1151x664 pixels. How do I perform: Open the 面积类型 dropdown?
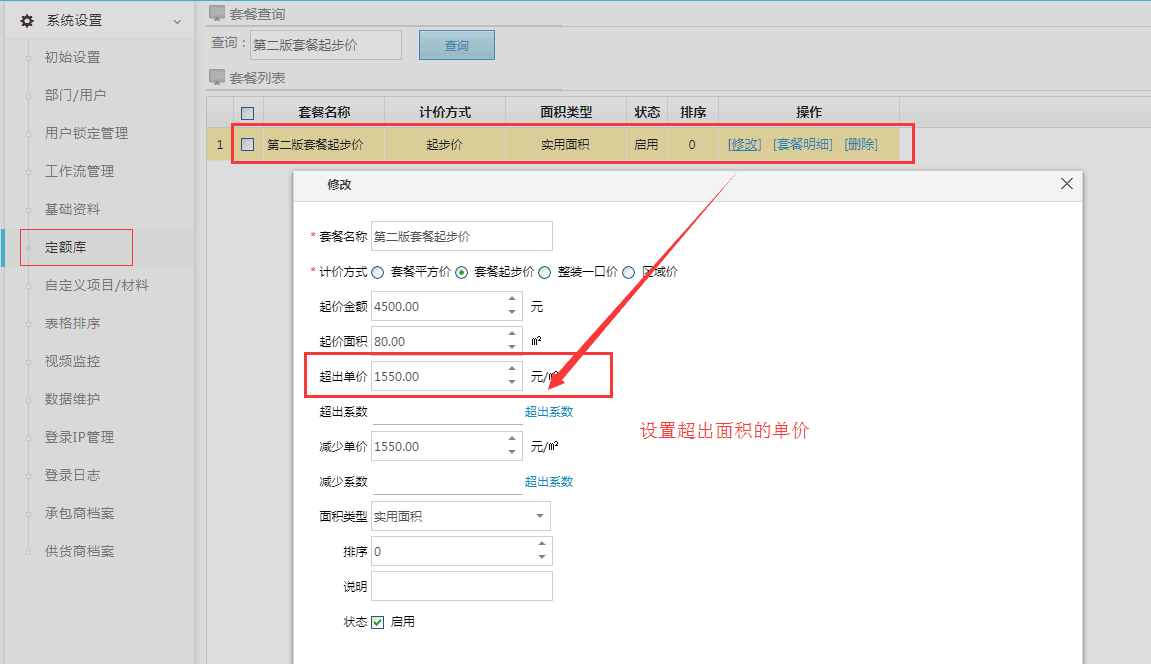[x=540, y=516]
